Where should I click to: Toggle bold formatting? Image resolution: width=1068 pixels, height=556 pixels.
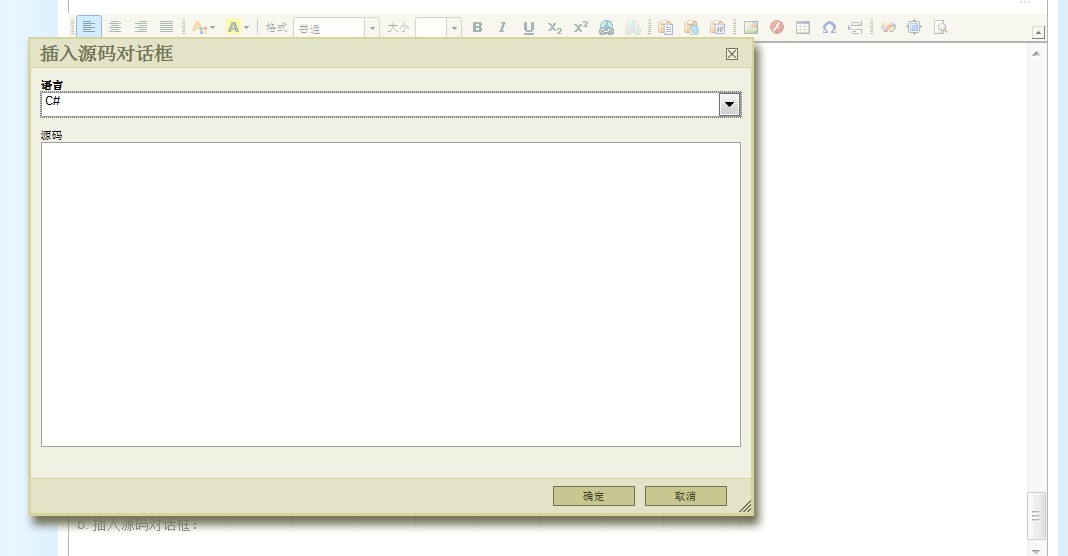[477, 27]
